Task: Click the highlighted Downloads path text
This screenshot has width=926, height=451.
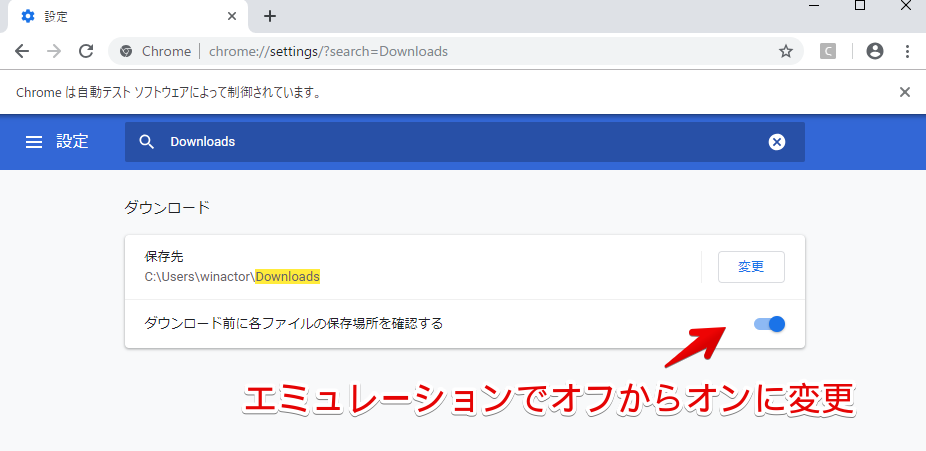Action: (x=288, y=276)
